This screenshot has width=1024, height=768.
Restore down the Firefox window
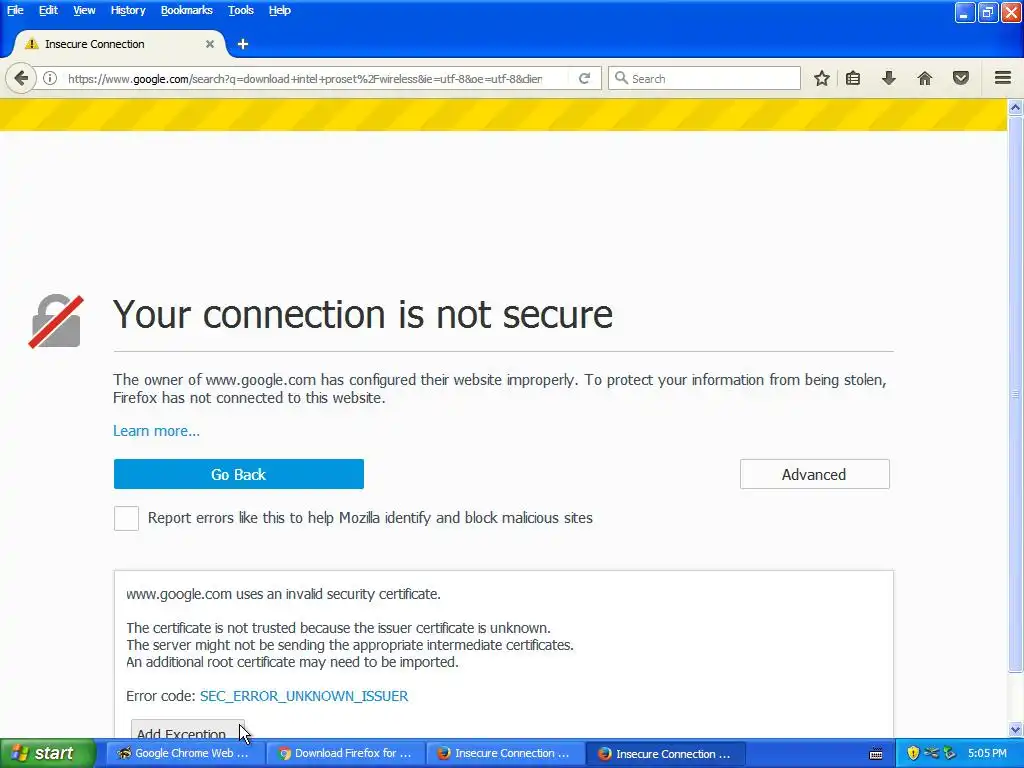[988, 12]
